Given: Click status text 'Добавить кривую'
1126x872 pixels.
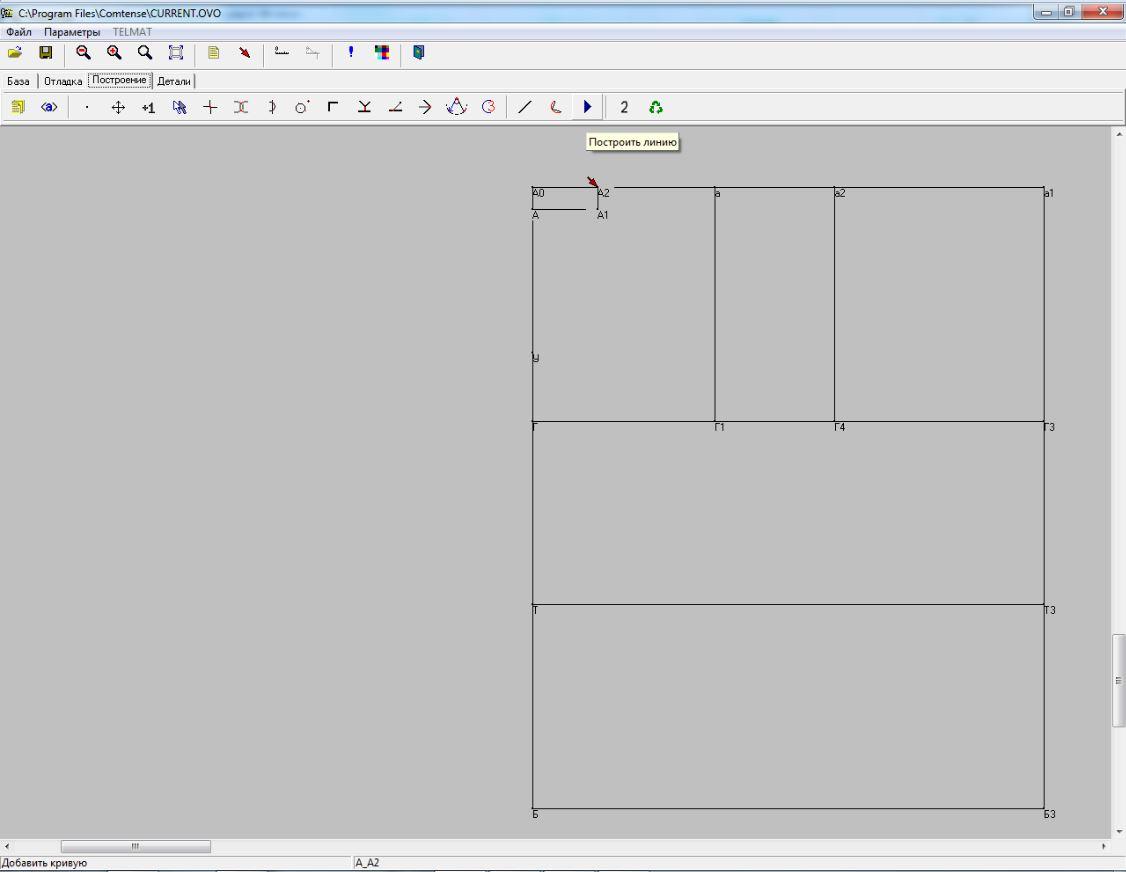Looking at the screenshot, I should click(x=45, y=863).
